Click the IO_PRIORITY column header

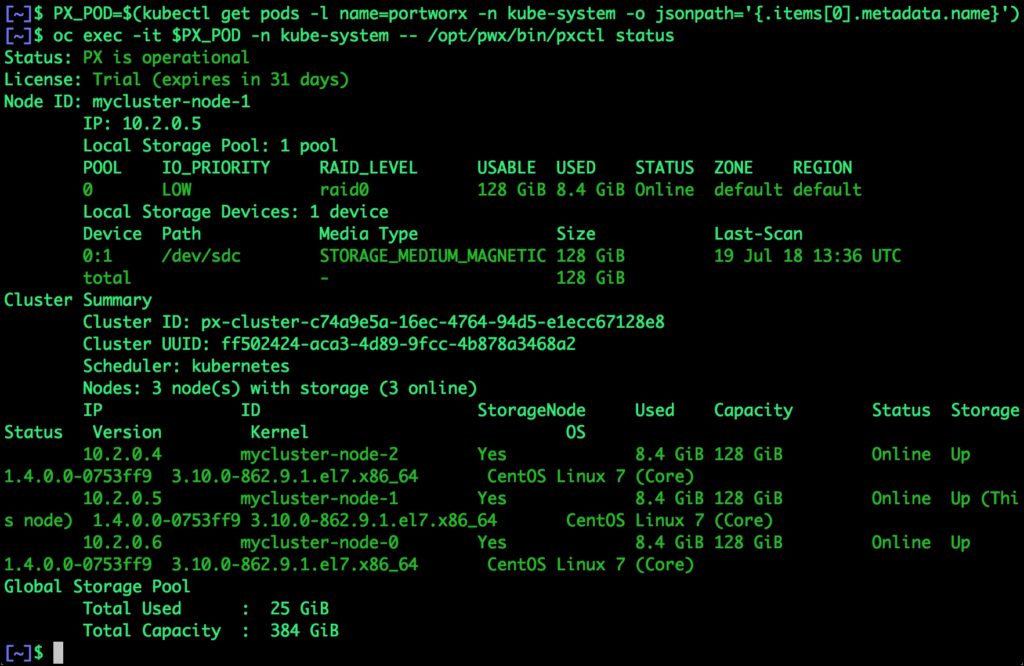(x=216, y=168)
